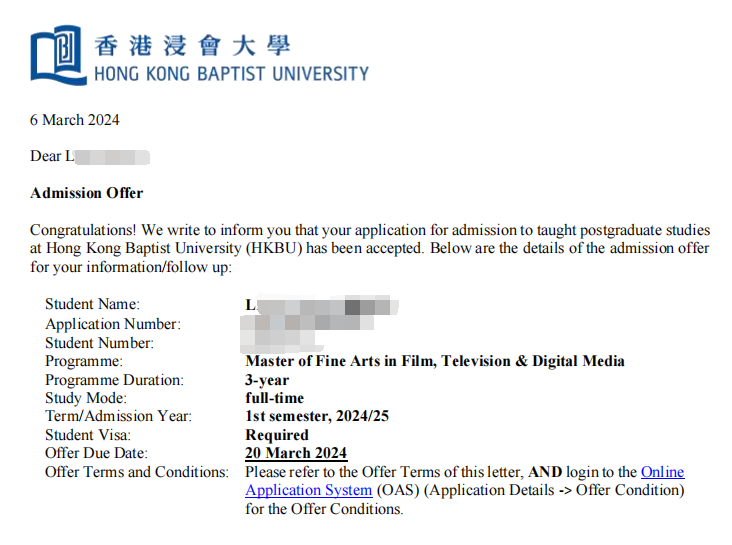Screen dimensions: 732x545
Task: Select the 'Application Number:' label
Action: coord(113,324)
